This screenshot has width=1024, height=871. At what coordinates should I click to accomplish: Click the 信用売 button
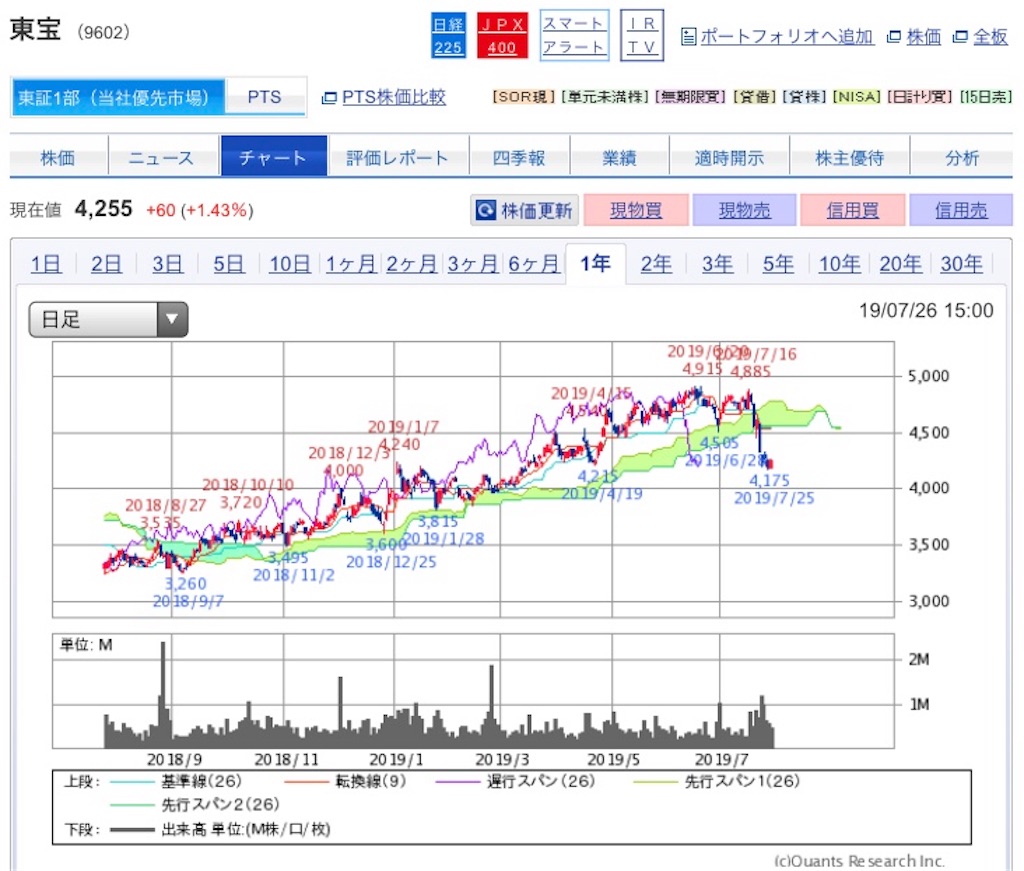point(961,210)
